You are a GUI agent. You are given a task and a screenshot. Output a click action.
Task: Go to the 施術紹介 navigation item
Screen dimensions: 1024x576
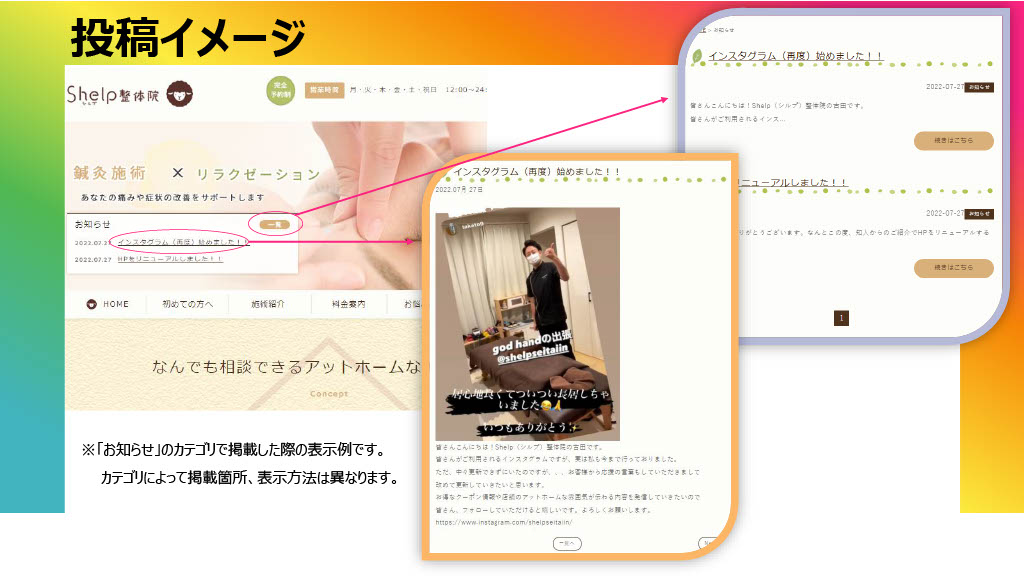pos(268,304)
